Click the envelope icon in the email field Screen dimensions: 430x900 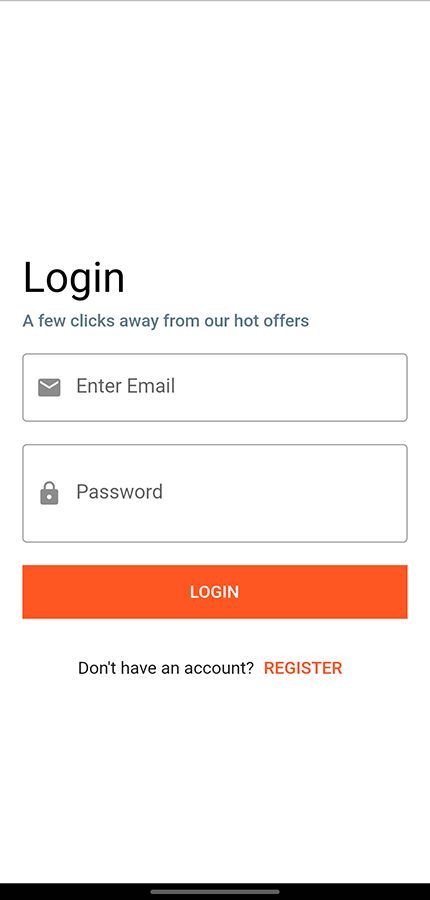coord(49,387)
